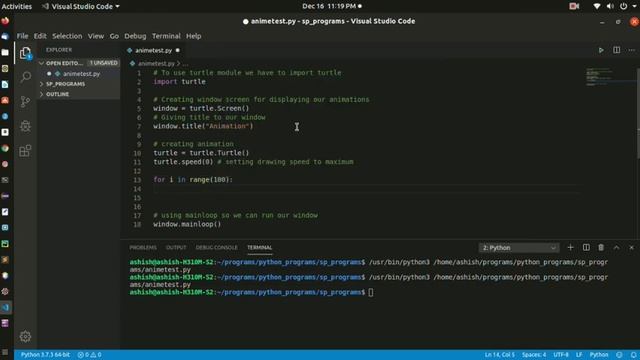Viewport: 640px width, 360px height.
Task: Click Ln 14, Col 5 in status bar
Action: [x=500, y=355]
